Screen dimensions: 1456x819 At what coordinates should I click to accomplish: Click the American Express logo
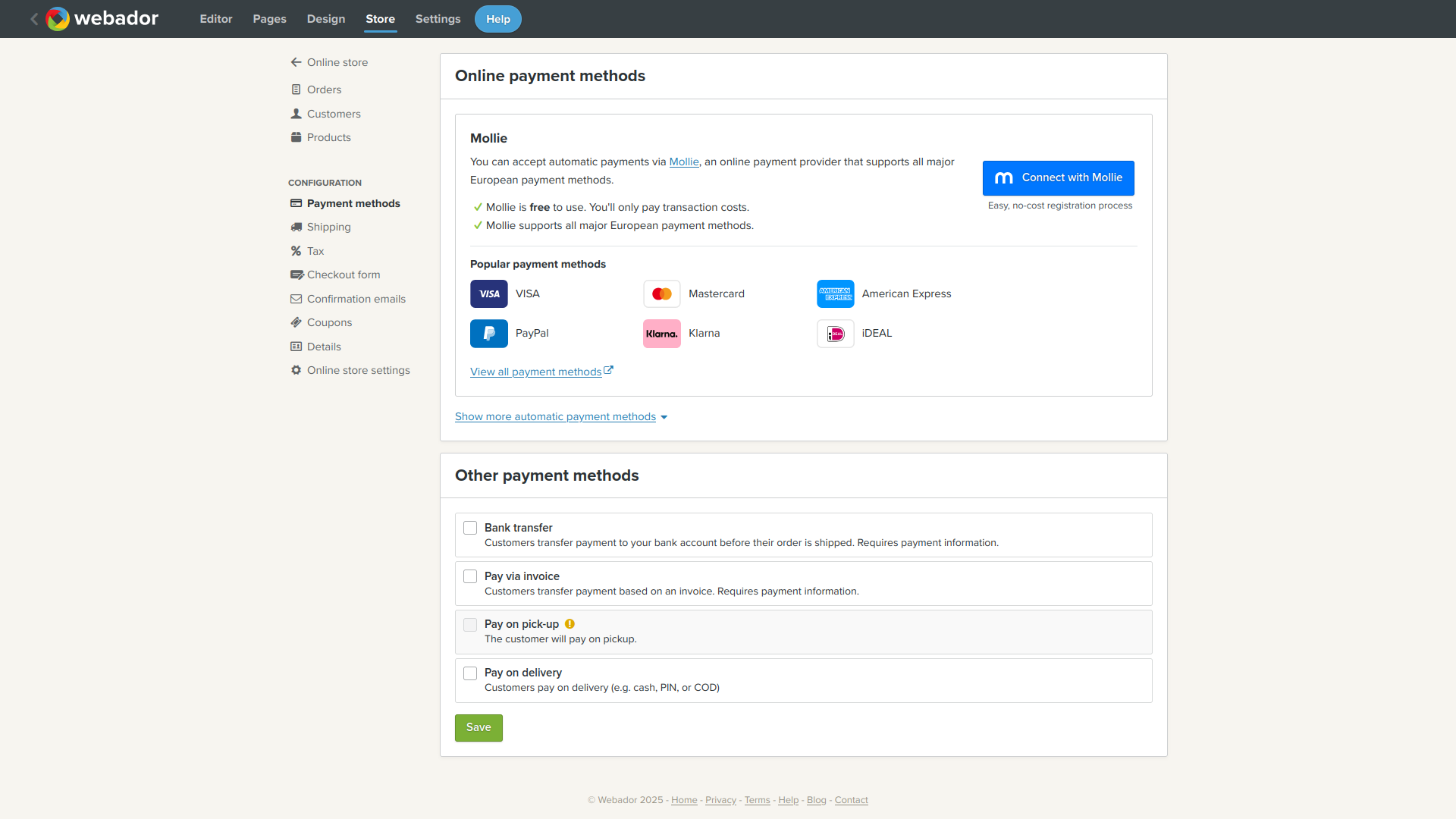(836, 293)
